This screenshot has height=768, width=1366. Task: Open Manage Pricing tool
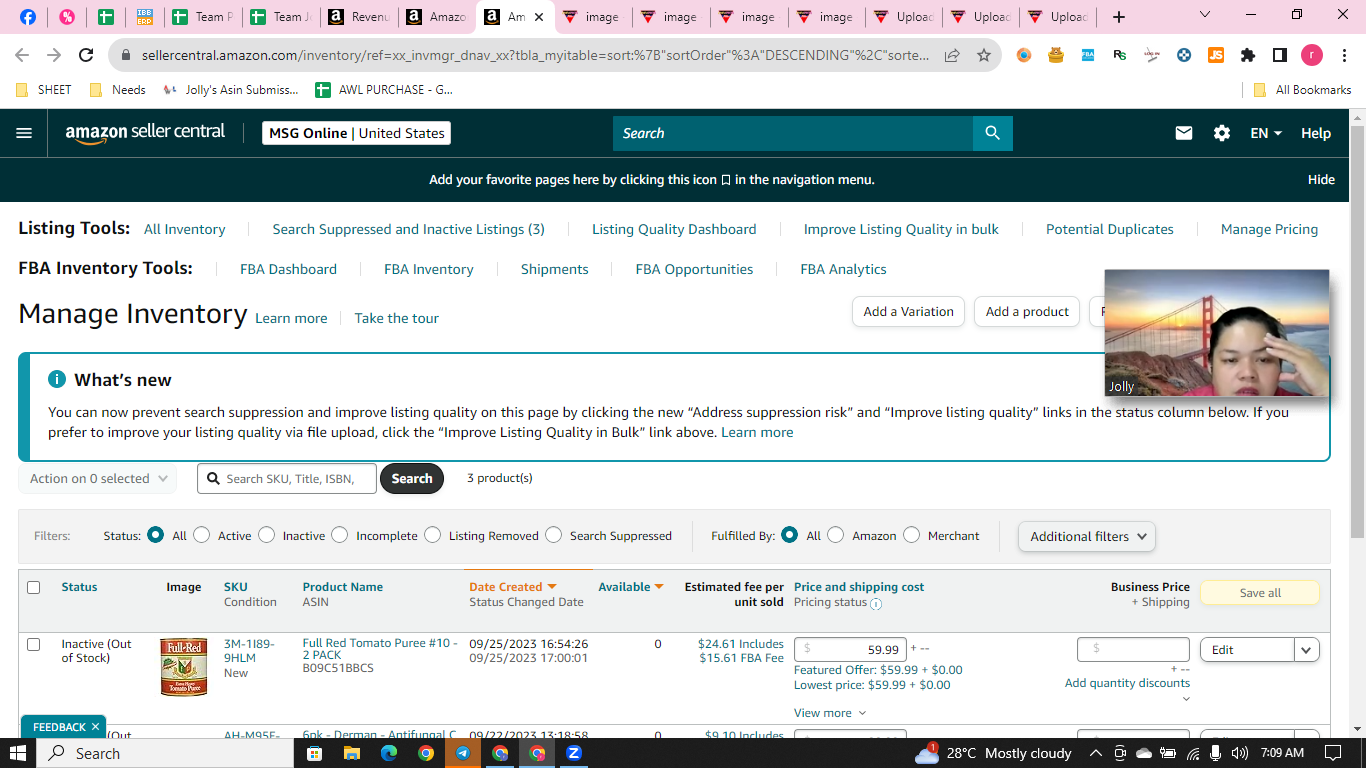click(1269, 229)
